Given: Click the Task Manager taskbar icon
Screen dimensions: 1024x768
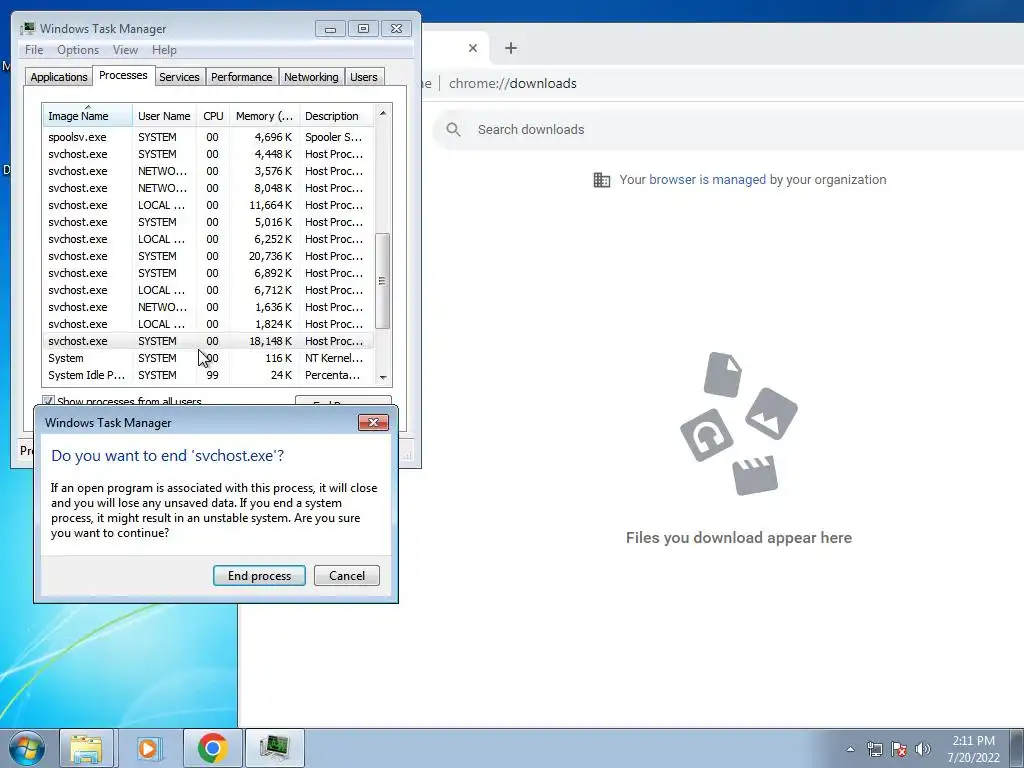Looking at the screenshot, I should (x=274, y=748).
